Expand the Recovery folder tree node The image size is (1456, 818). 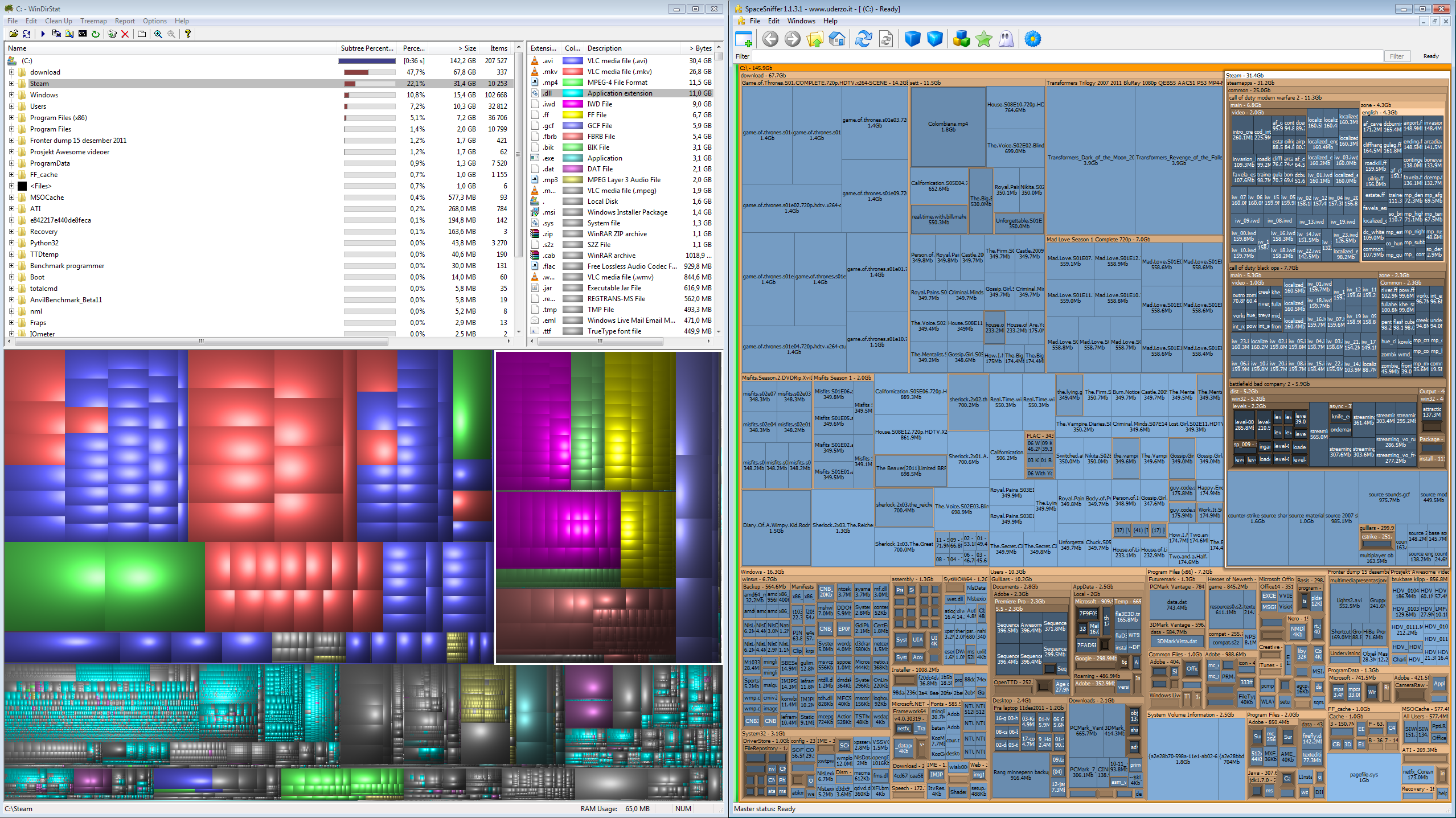pos(11,232)
